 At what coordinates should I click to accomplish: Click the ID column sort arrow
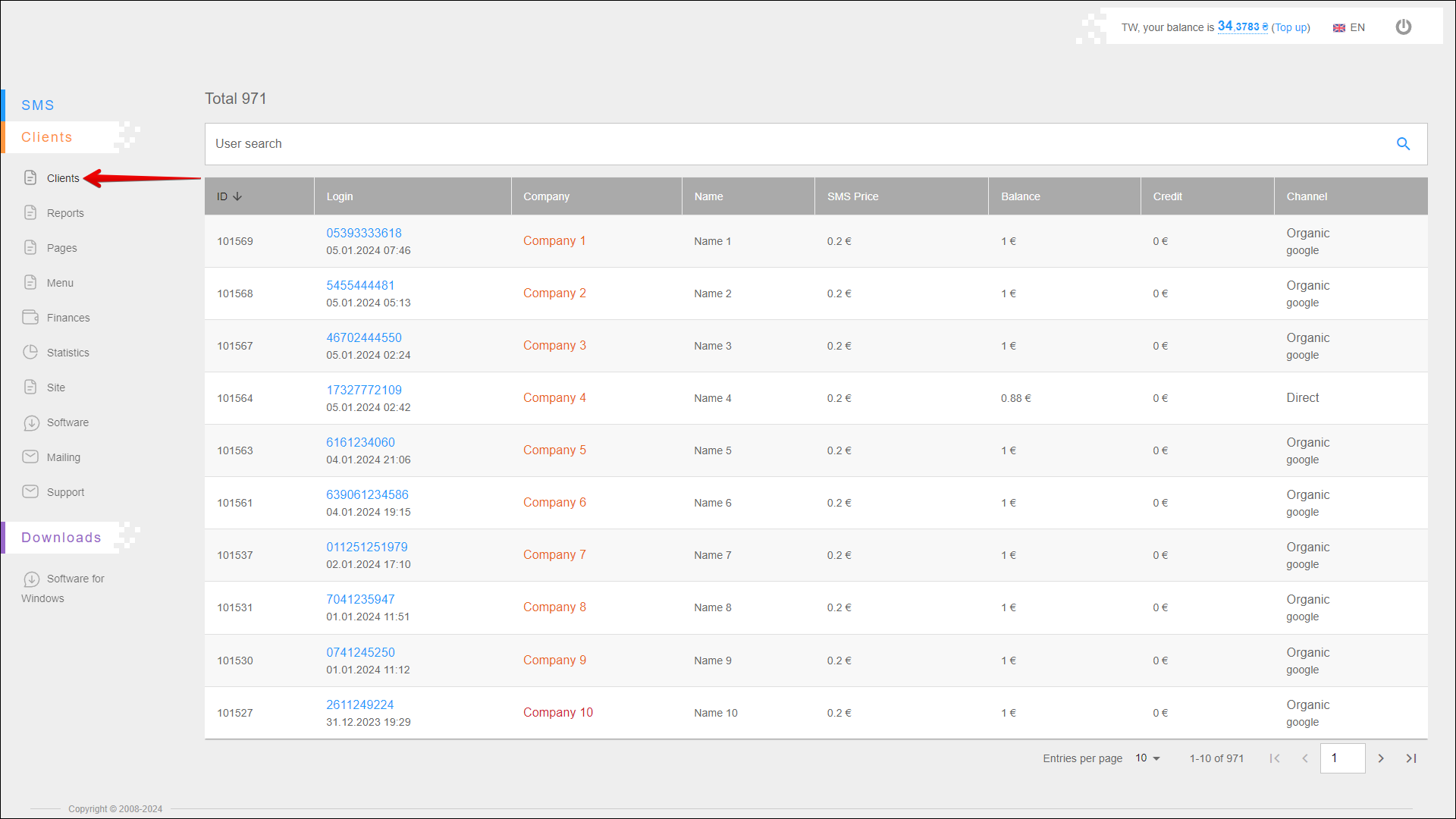(x=237, y=196)
